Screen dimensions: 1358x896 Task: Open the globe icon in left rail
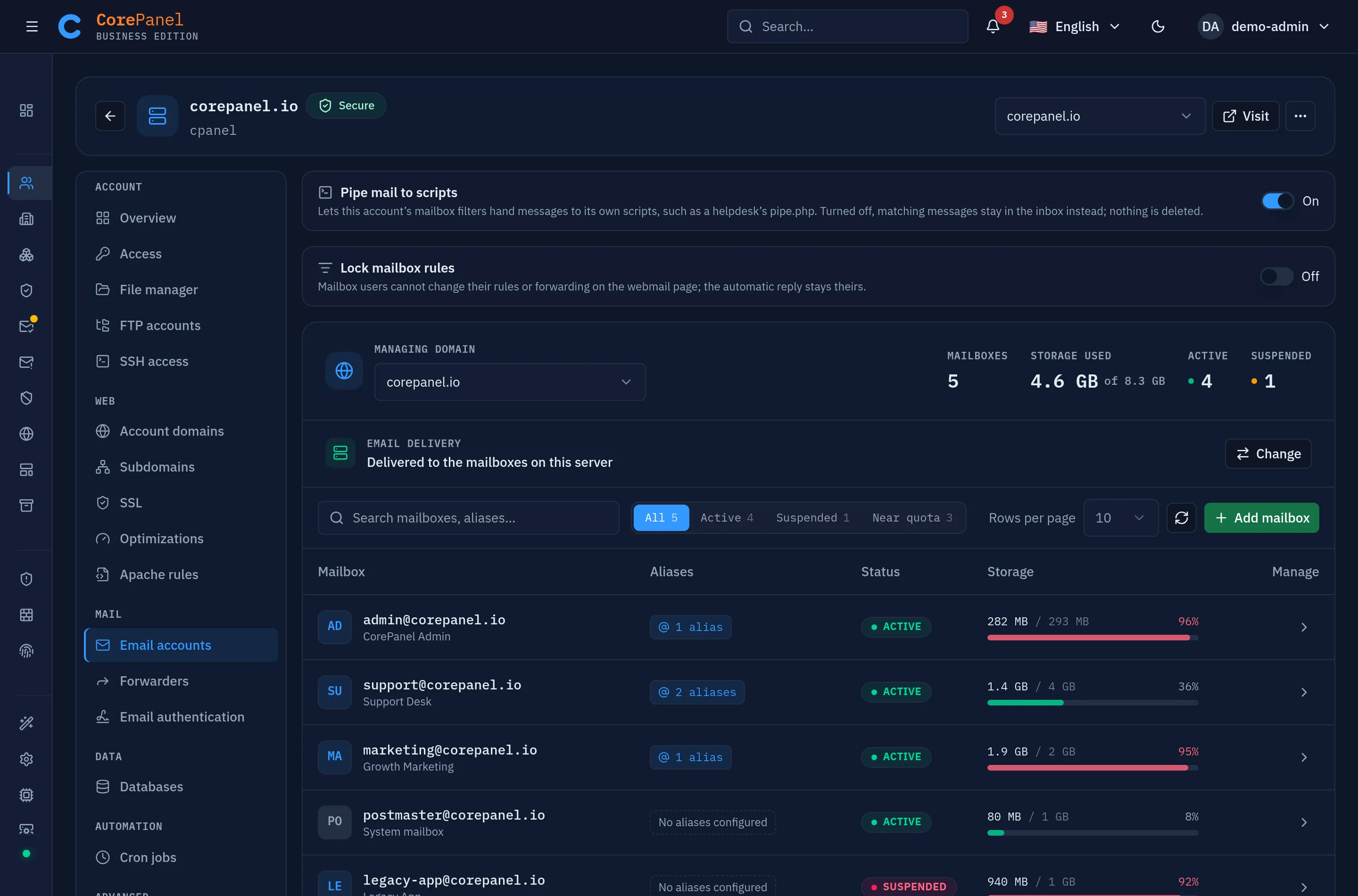click(x=26, y=434)
